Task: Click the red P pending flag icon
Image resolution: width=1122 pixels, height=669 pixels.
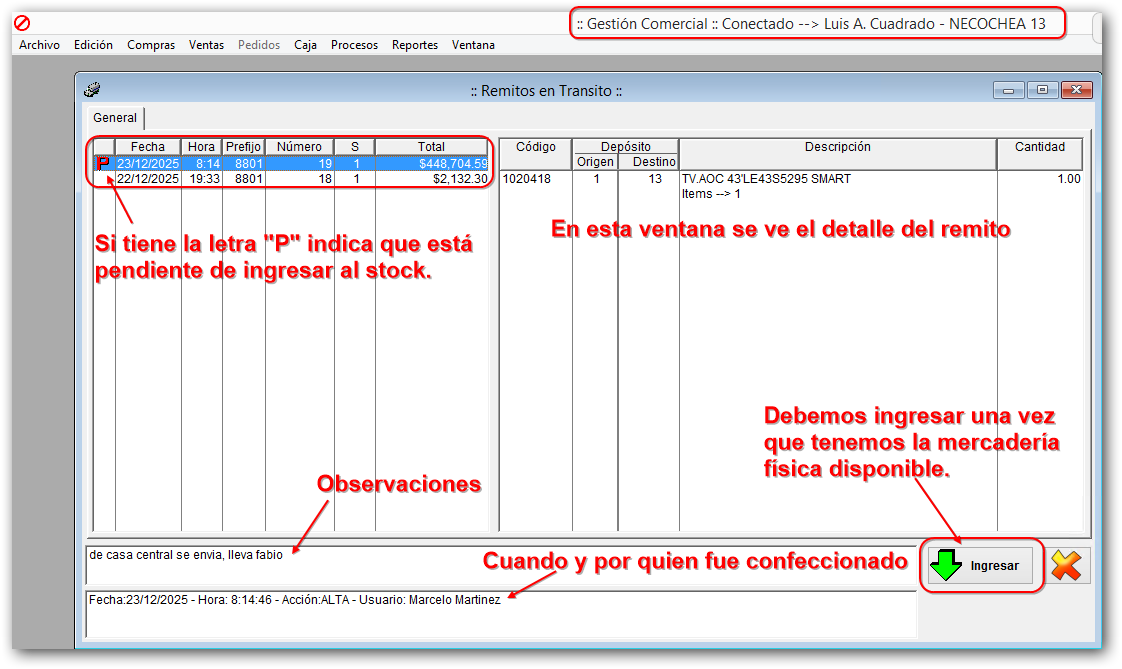Action: (103, 163)
